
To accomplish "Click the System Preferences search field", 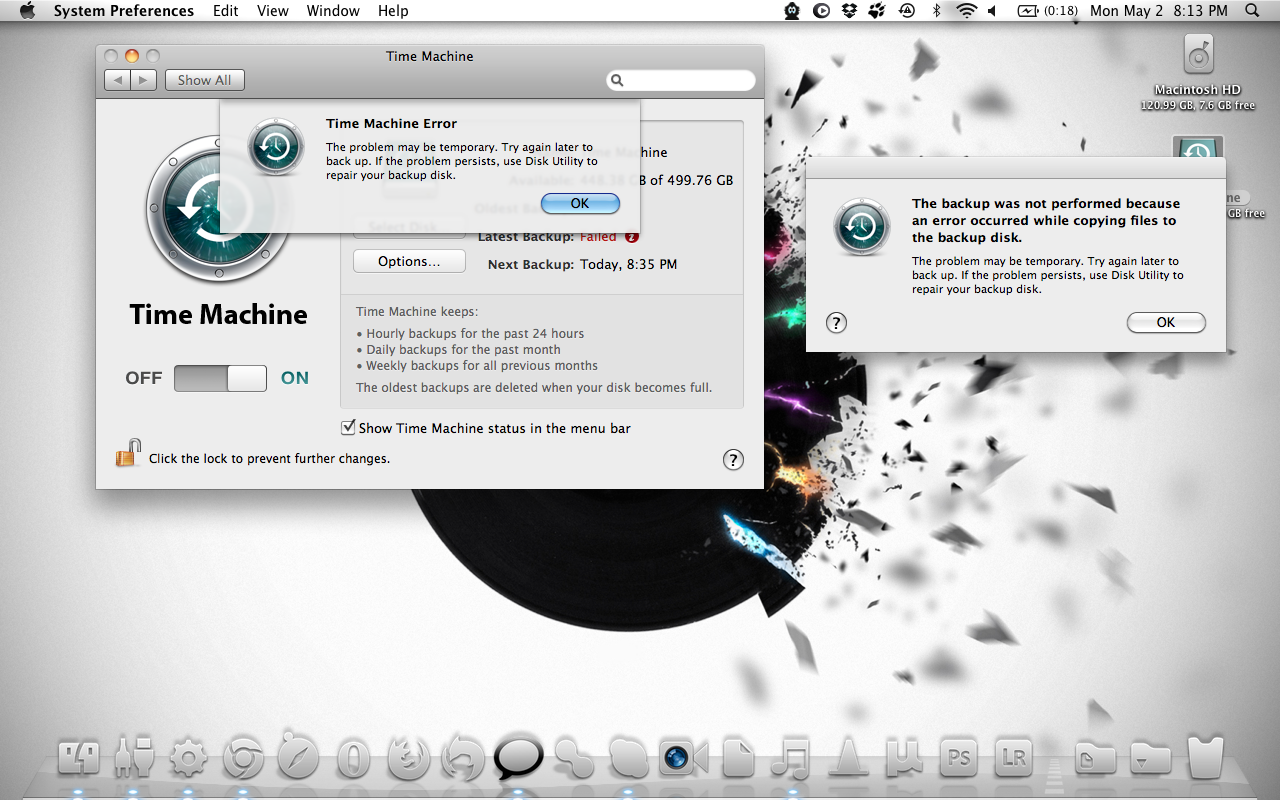I will [x=681, y=80].
